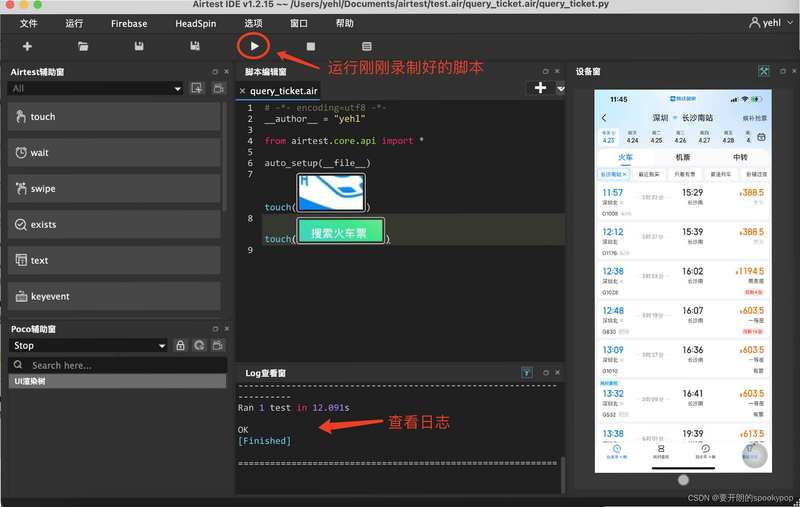Screen dimensions: 800x507
Task: Open the calendar icon on phone screen
Action: coord(761,137)
